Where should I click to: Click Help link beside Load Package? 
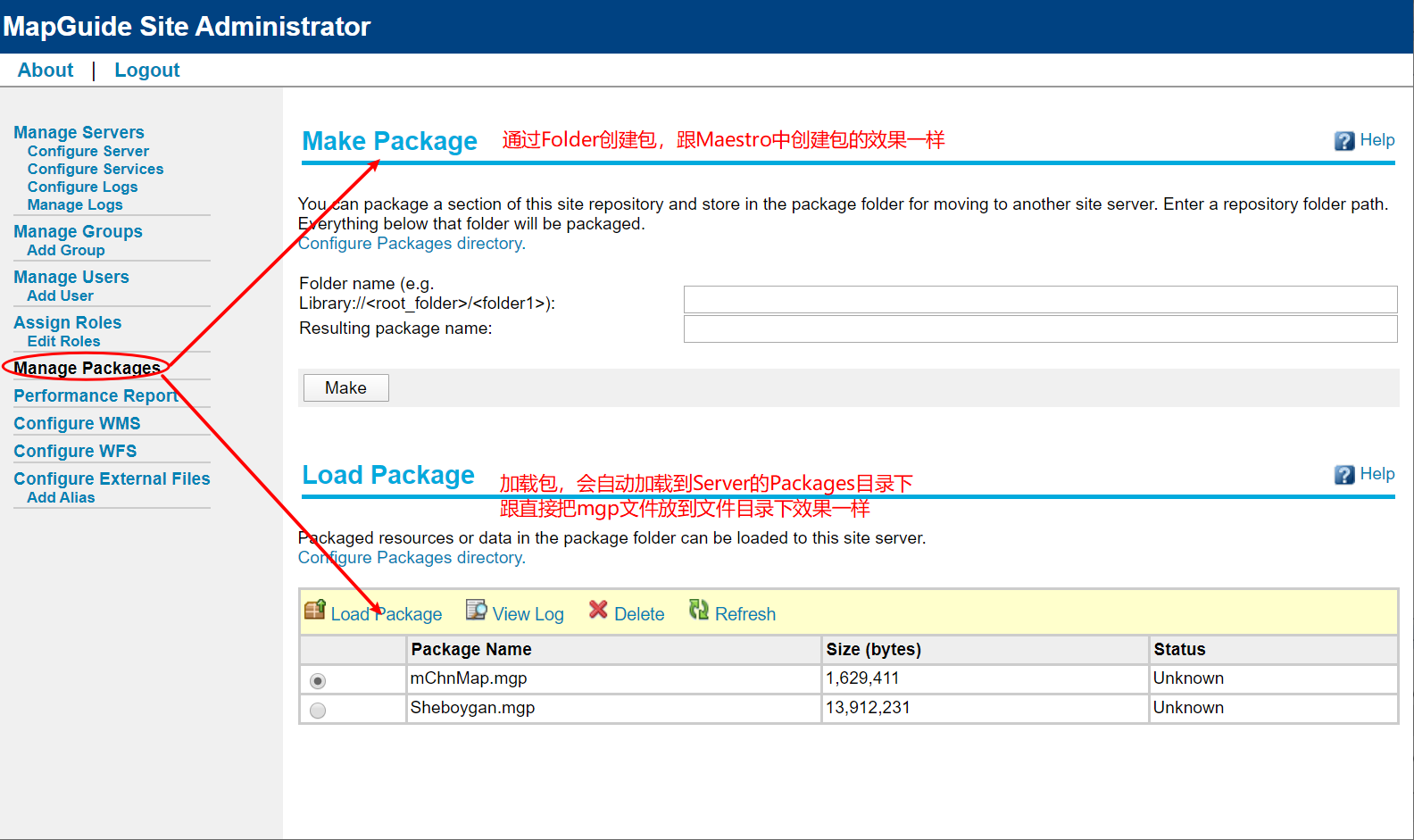pos(1377,474)
